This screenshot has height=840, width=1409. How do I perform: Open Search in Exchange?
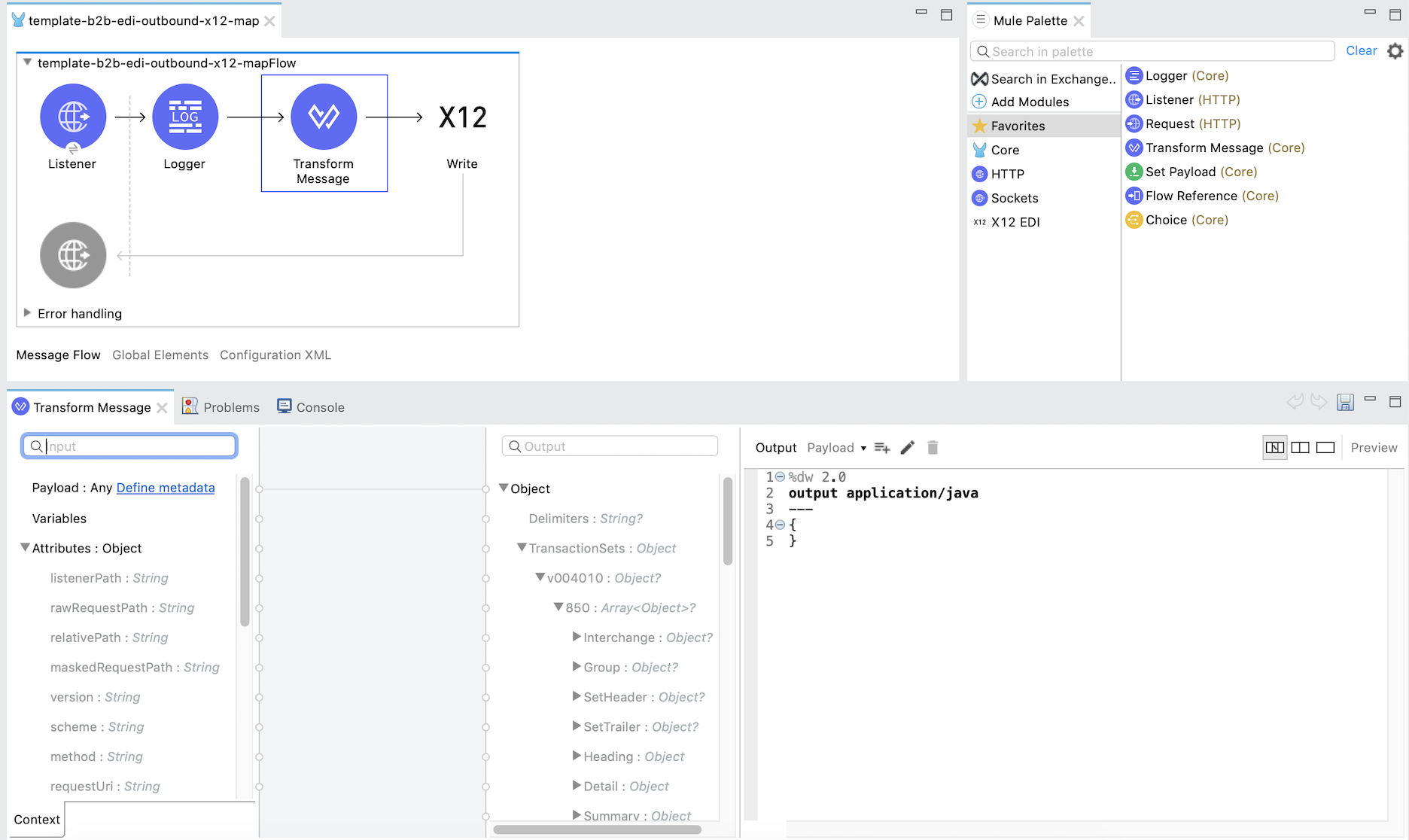1044,79
